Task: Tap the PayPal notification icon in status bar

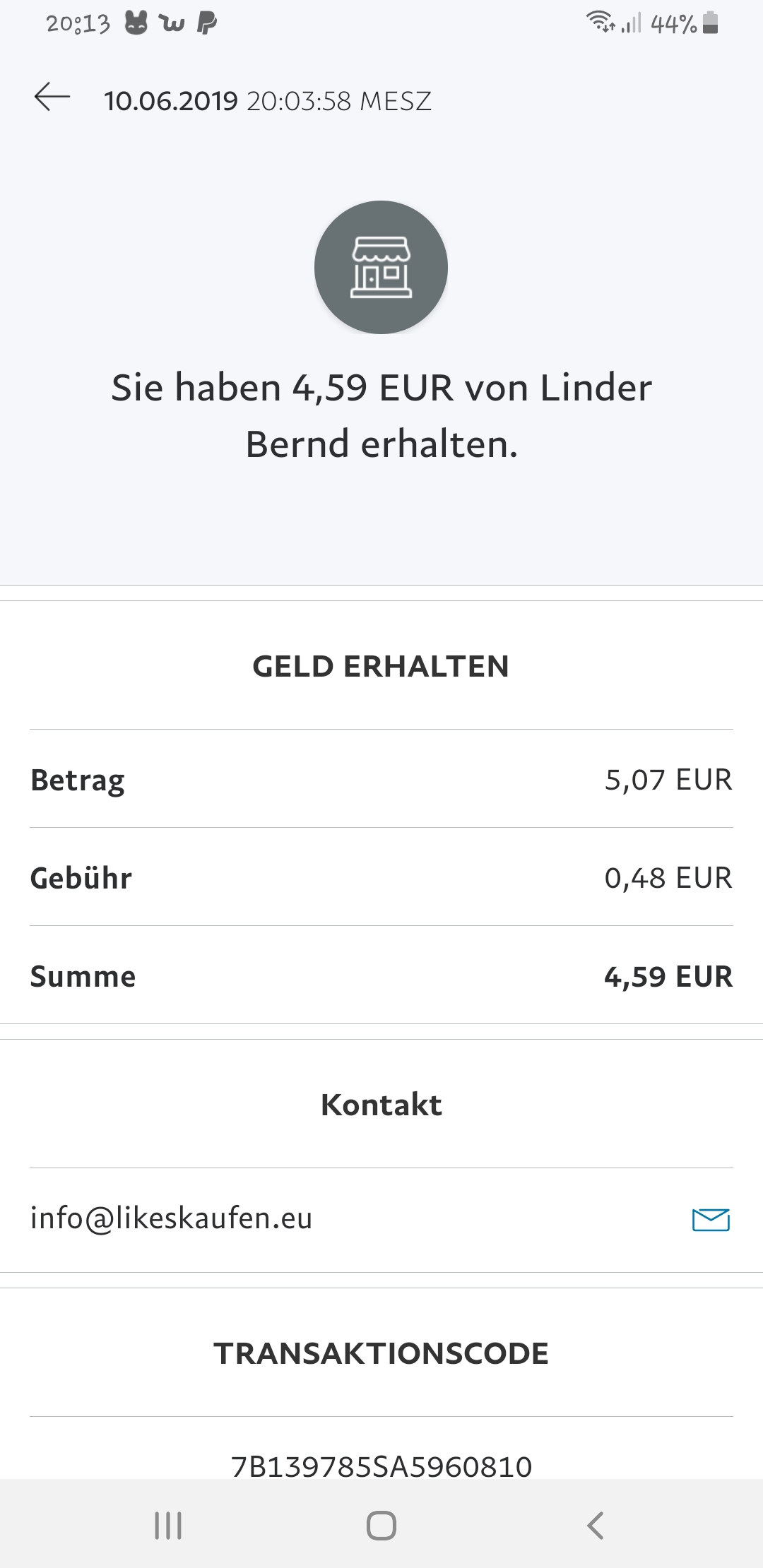Action: (206, 24)
